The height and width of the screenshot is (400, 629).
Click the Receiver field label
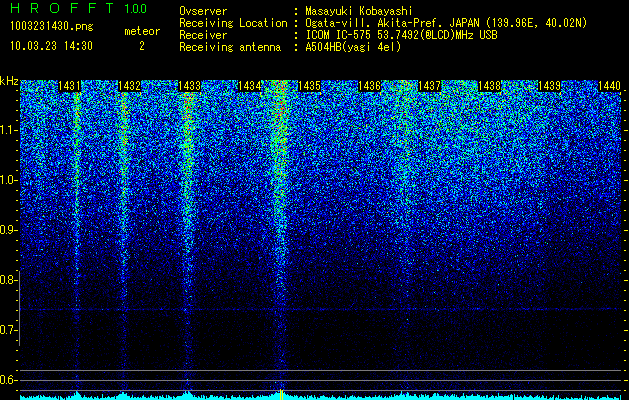click(x=203, y=35)
